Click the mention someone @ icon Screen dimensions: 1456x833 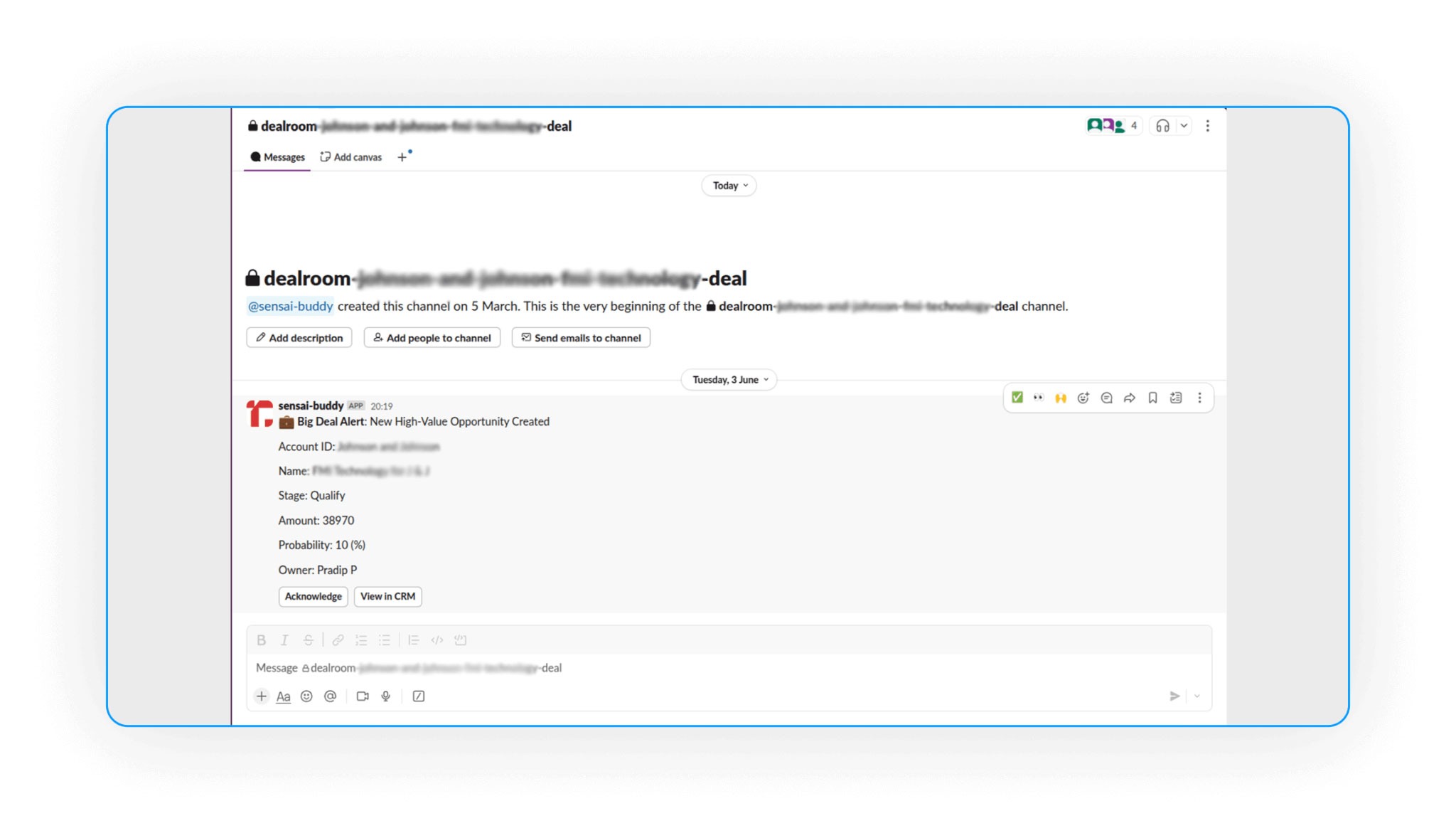click(x=330, y=696)
